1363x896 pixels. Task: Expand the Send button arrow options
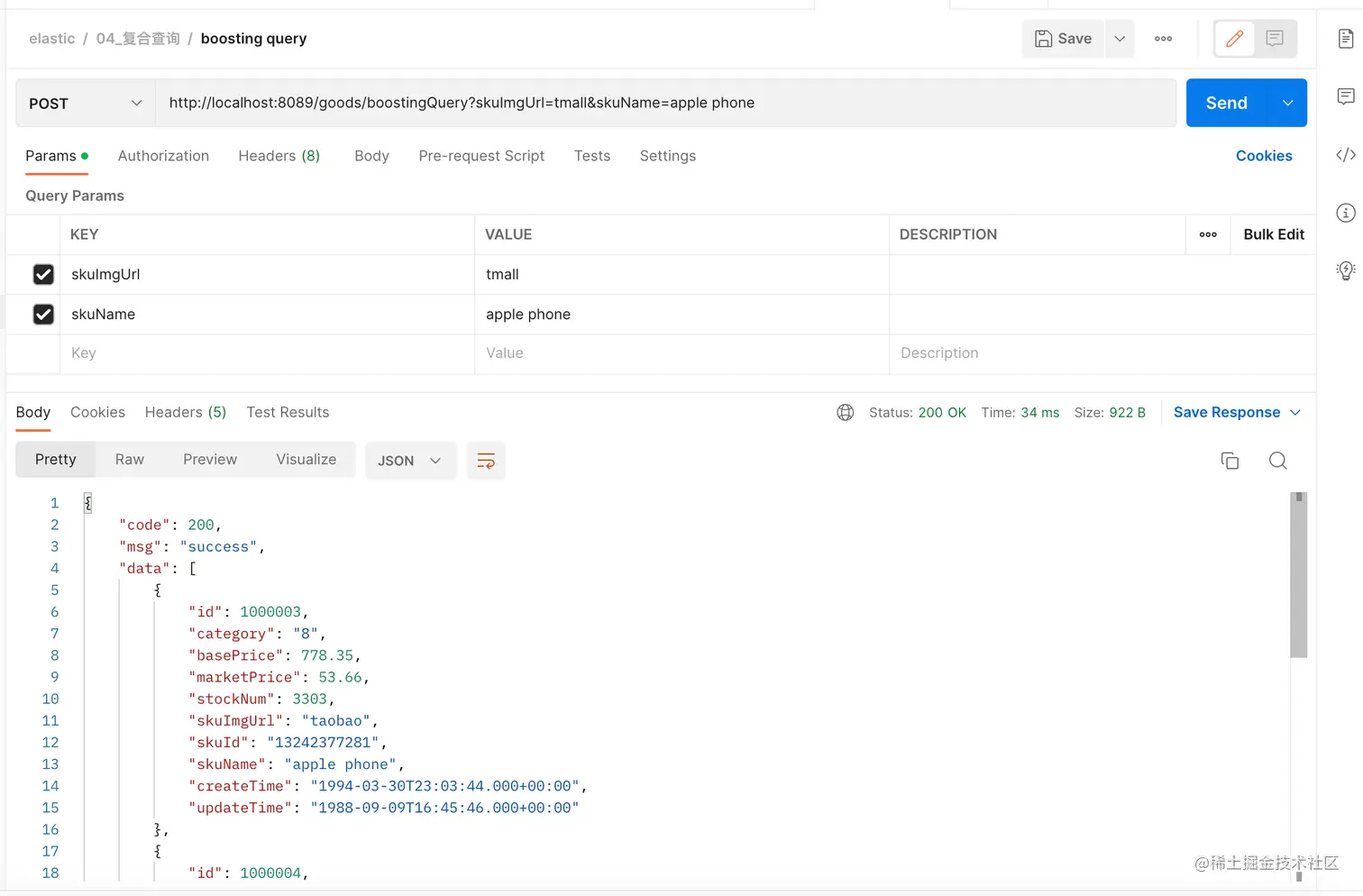click(1288, 104)
